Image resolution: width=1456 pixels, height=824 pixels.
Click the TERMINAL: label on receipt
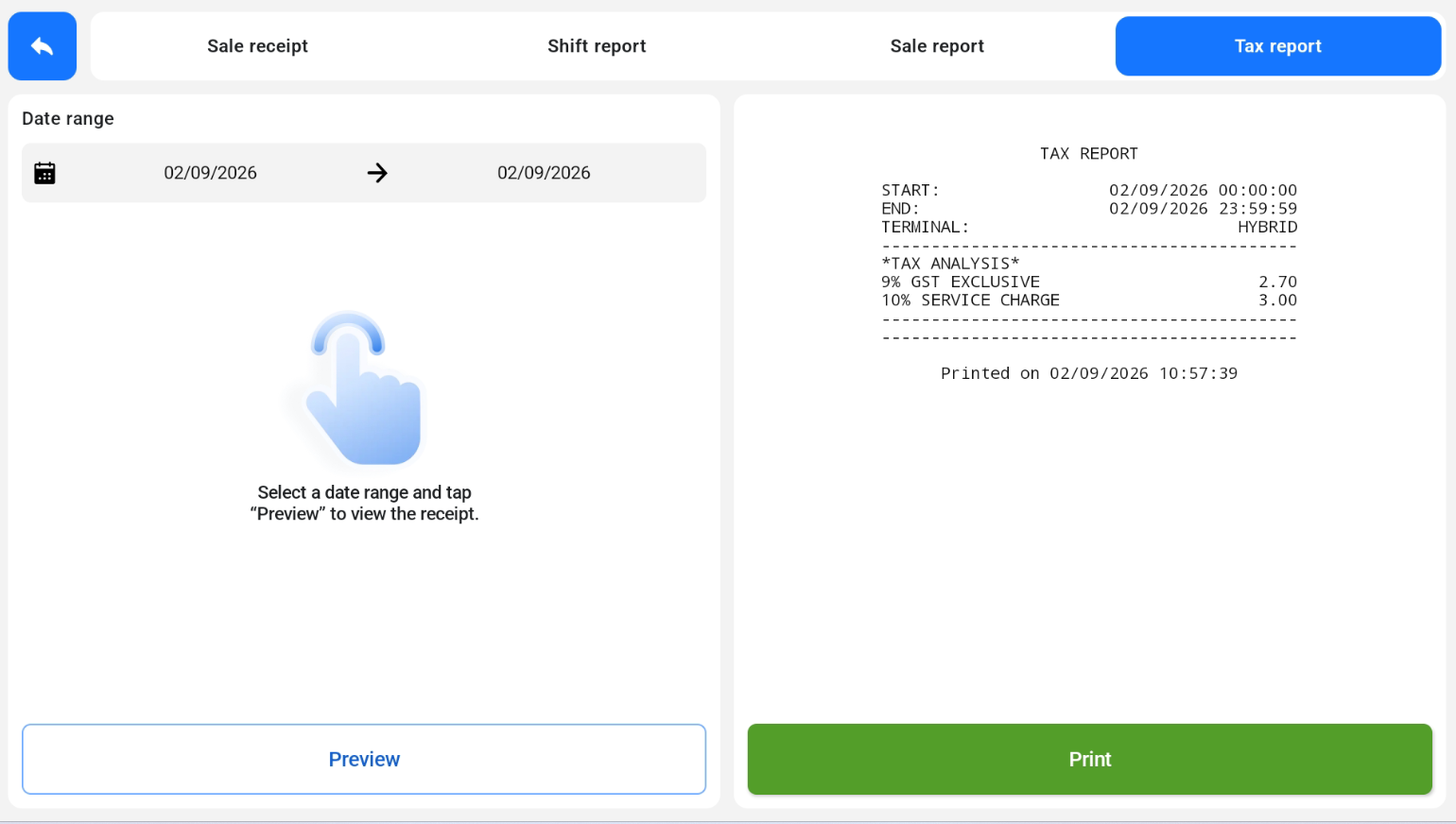click(x=925, y=227)
